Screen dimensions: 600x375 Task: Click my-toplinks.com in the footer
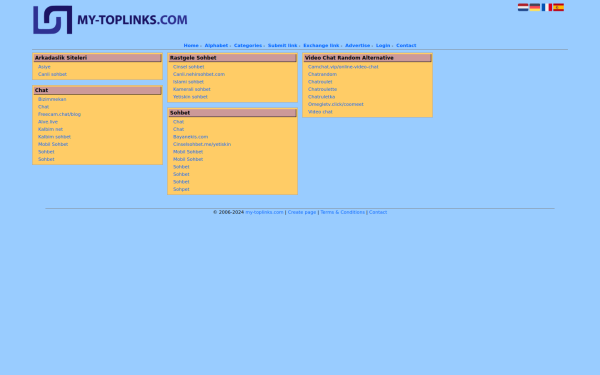(264, 212)
